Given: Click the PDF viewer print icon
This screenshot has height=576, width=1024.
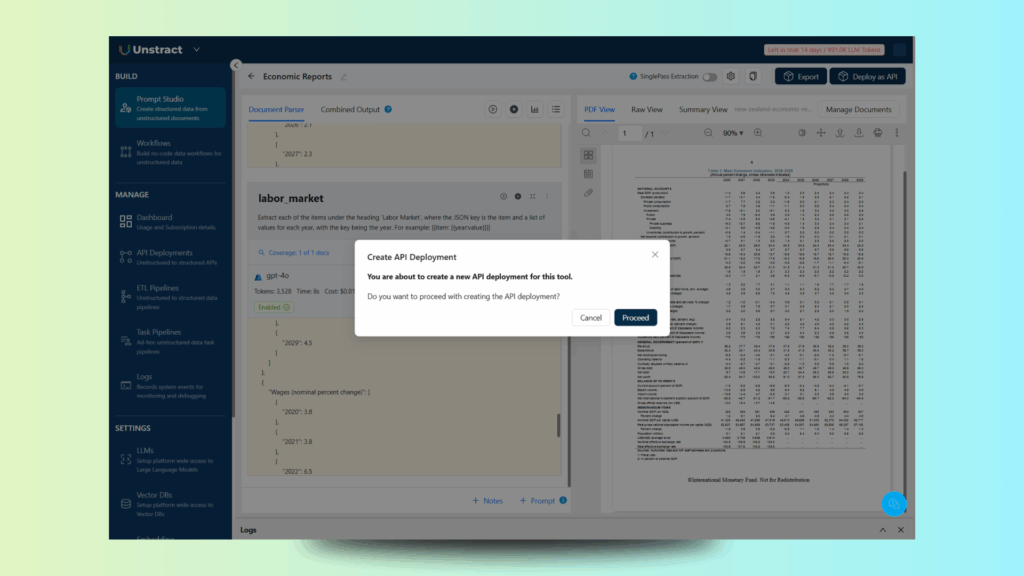Looking at the screenshot, I should click(877, 133).
